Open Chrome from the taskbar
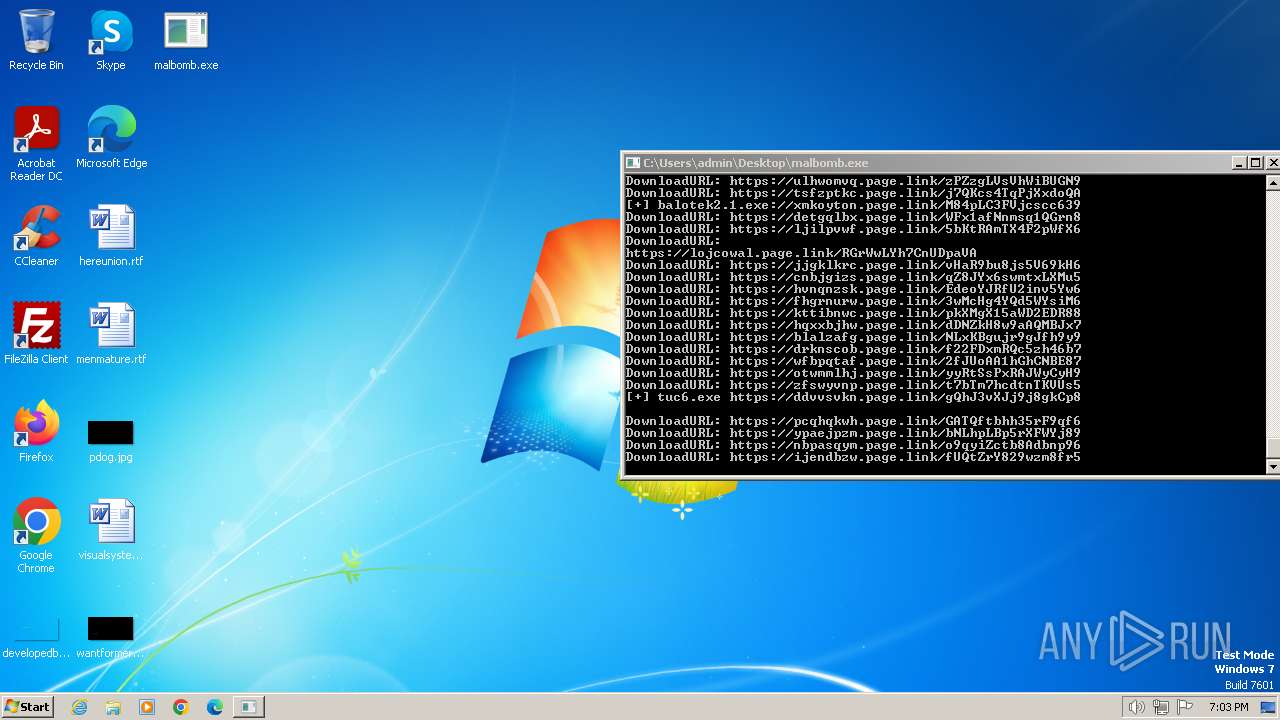Viewport: 1280px width, 720px height. point(181,707)
